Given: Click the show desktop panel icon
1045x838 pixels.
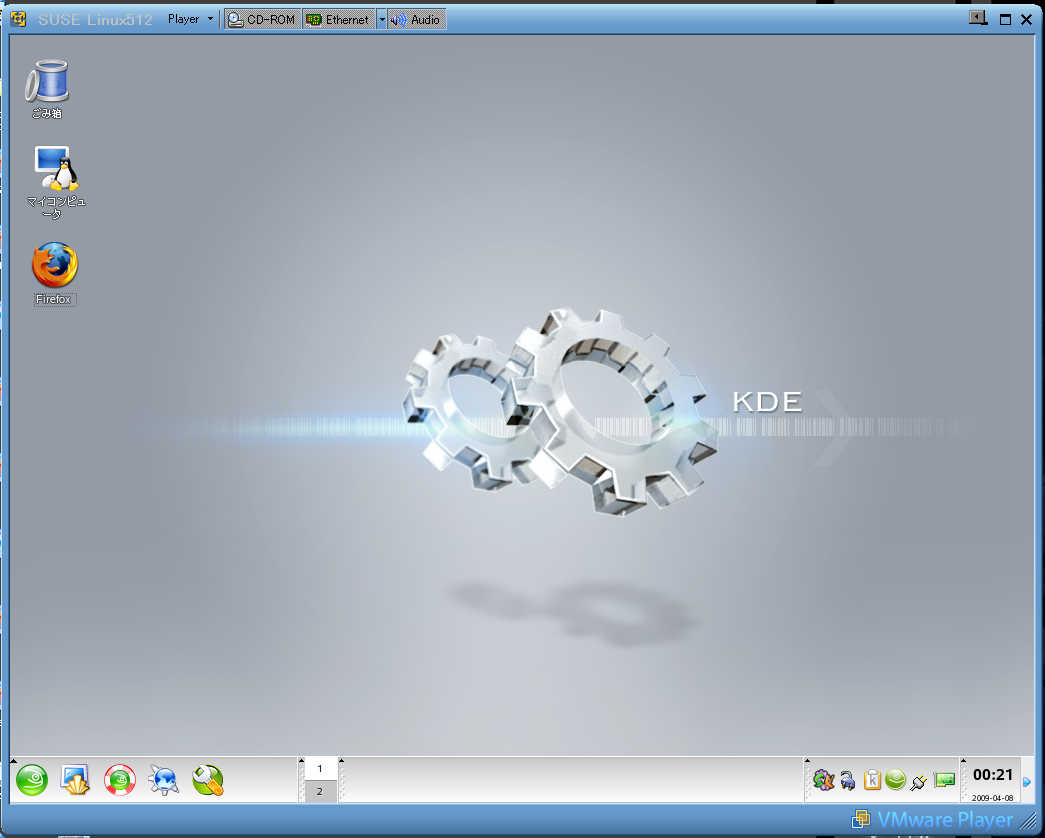Looking at the screenshot, I should tap(75, 780).
